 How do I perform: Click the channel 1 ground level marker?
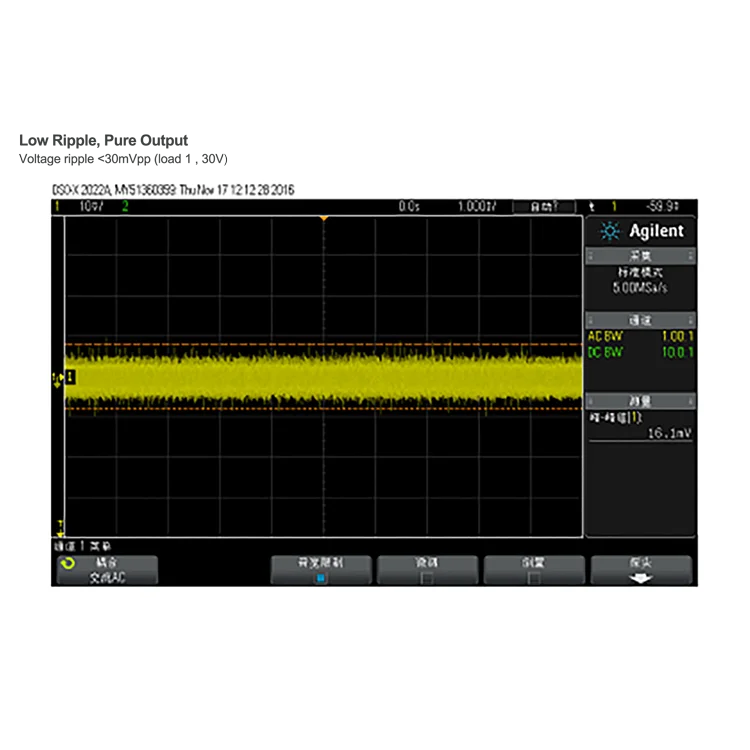69,377
